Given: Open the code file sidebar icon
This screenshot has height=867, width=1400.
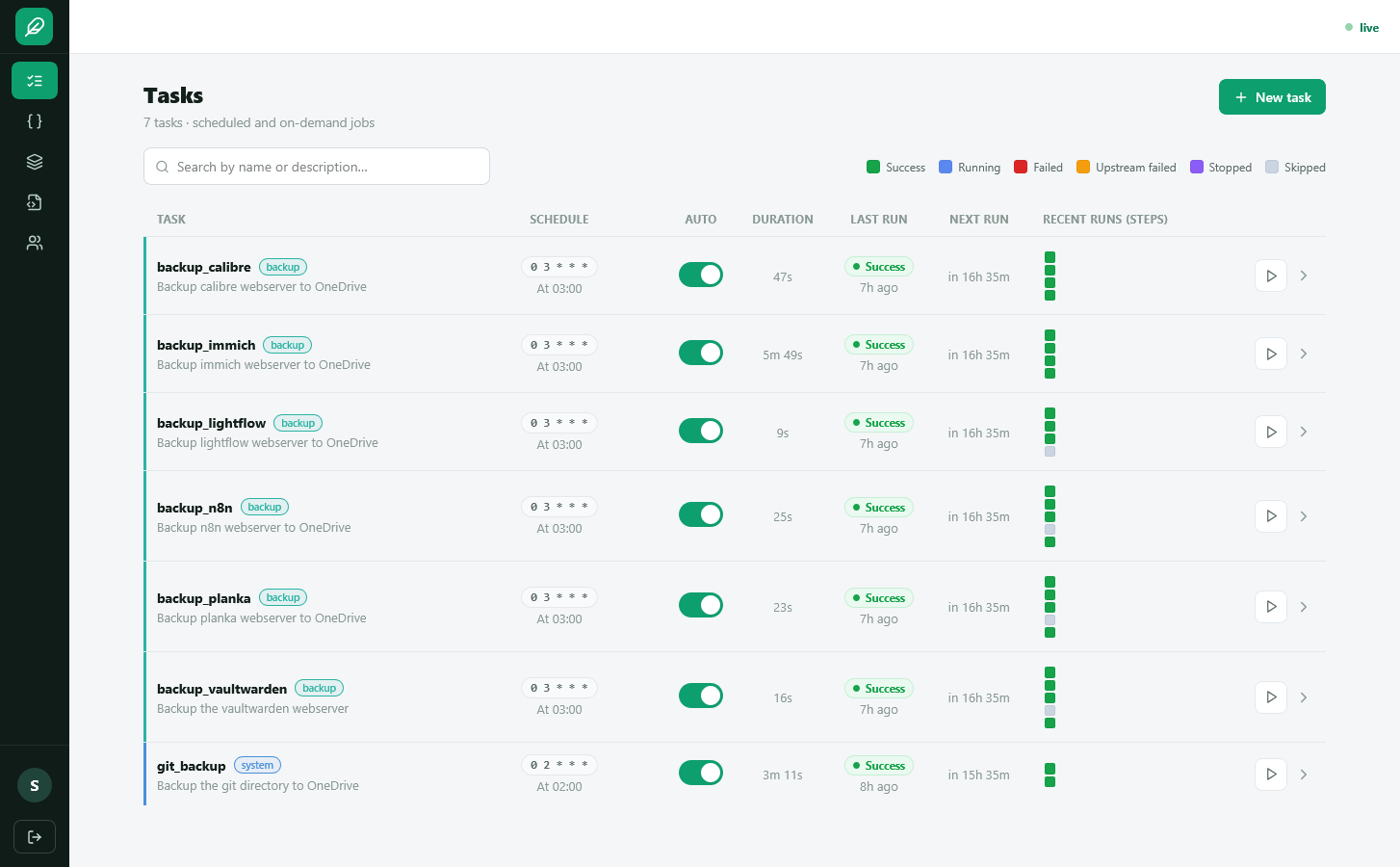Looking at the screenshot, I should (x=35, y=202).
